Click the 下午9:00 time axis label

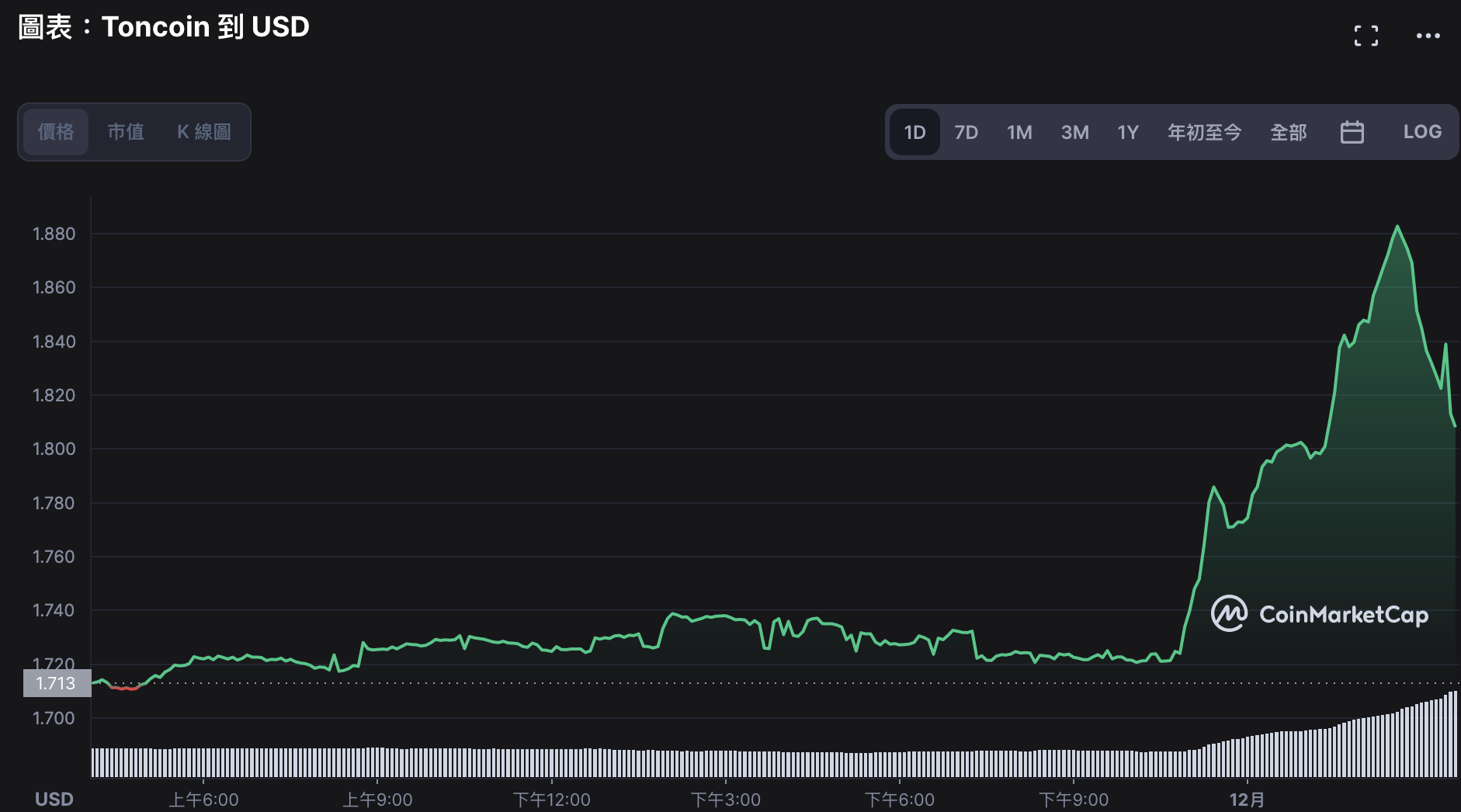pos(1074,800)
